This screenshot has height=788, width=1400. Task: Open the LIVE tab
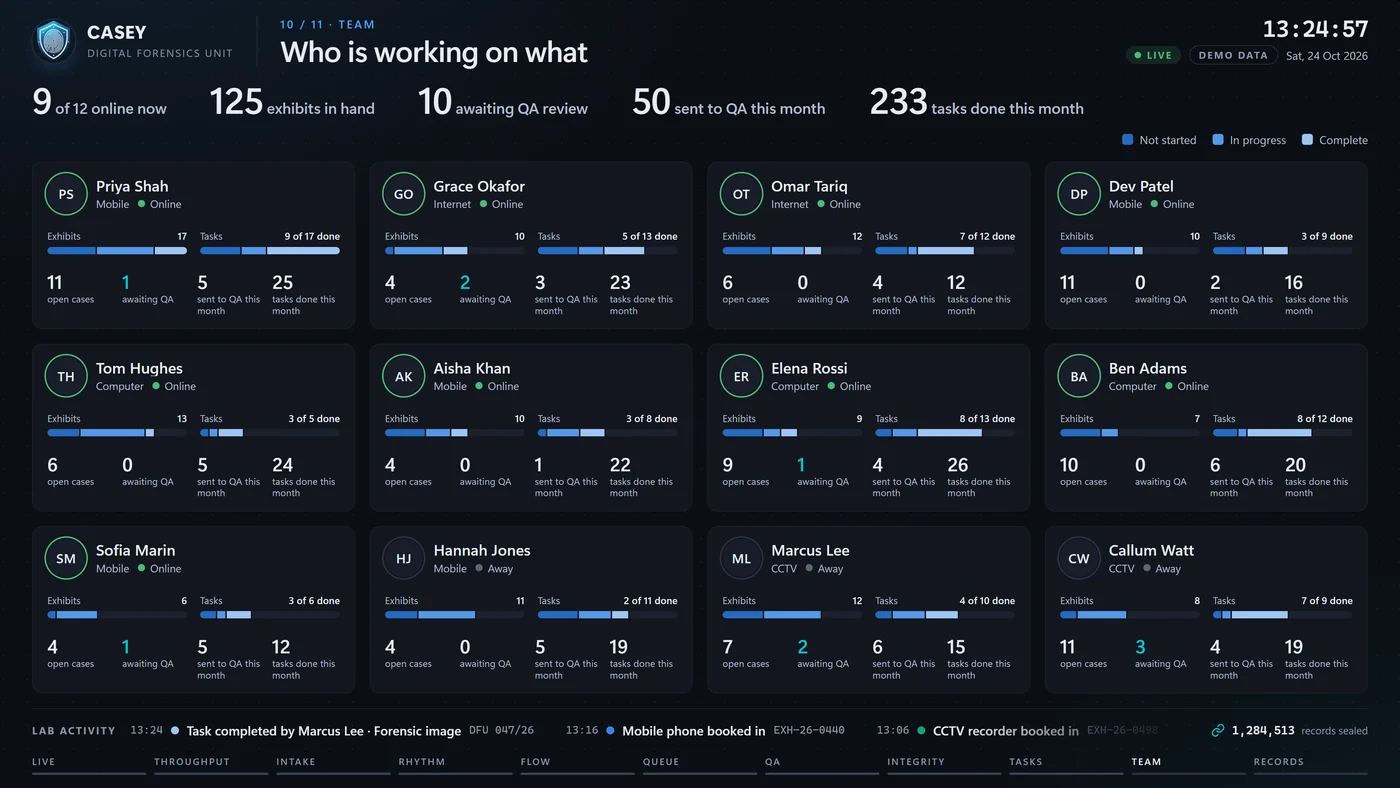[x=89, y=763]
